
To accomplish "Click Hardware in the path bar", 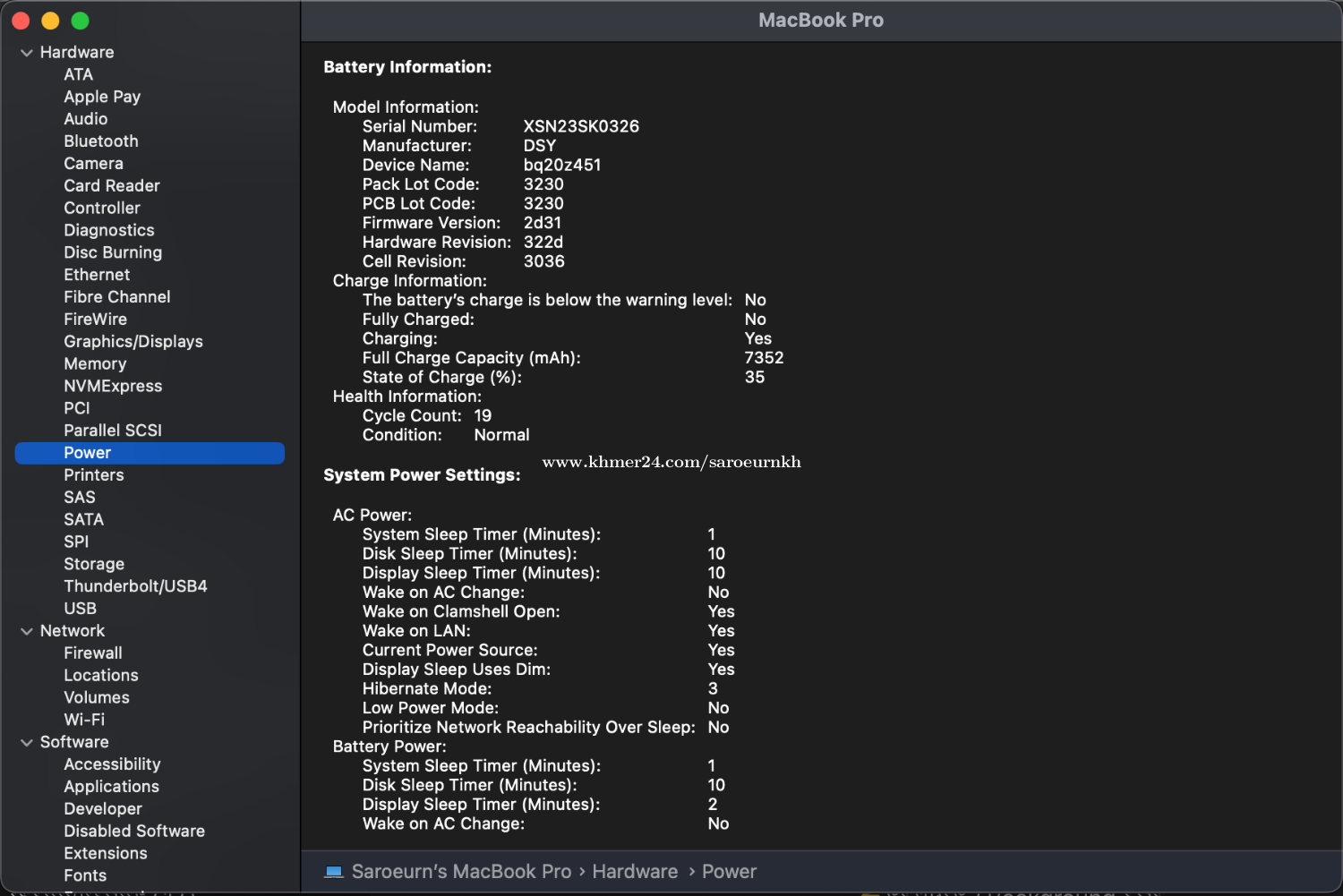I will click(635, 872).
